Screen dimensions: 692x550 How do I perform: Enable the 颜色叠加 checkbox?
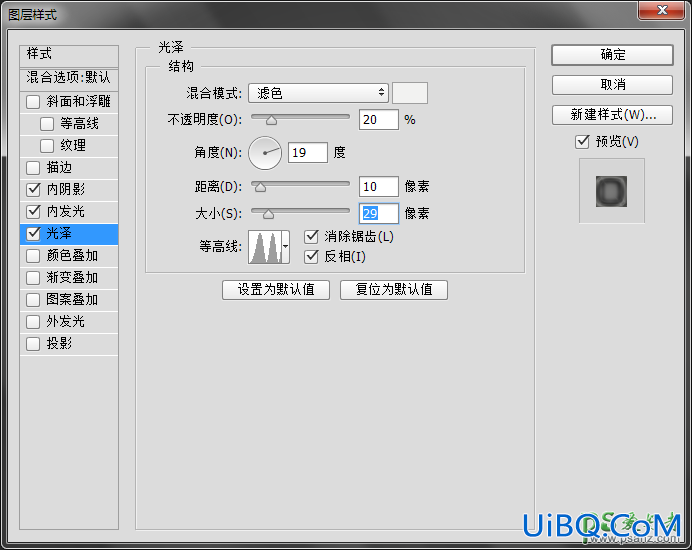(33, 256)
